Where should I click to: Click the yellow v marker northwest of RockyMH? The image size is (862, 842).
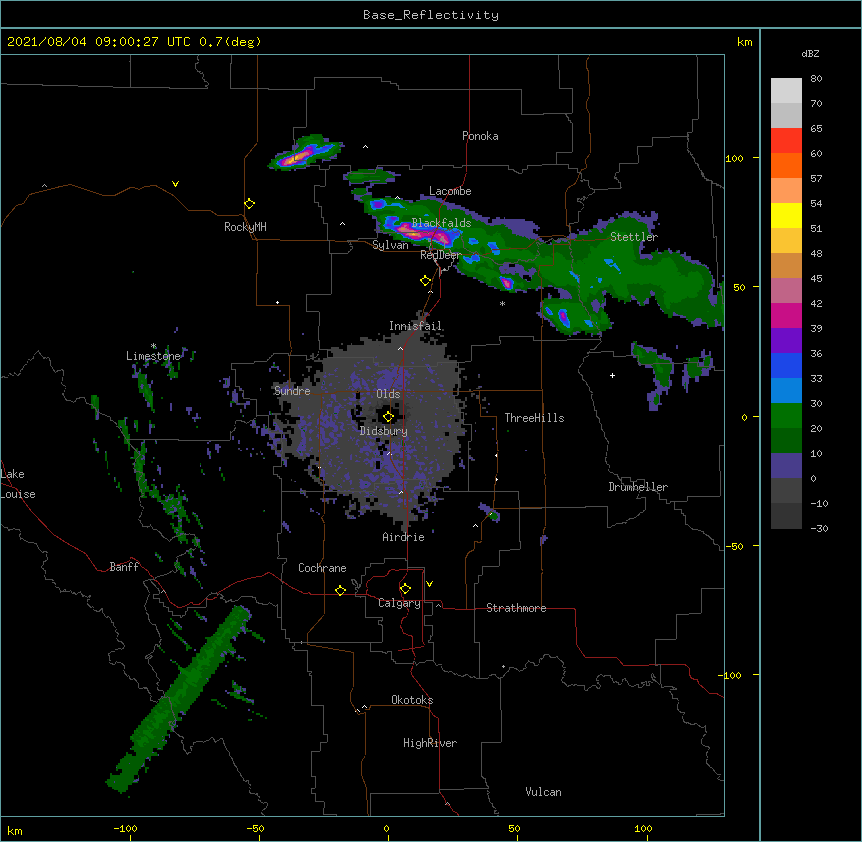point(175,184)
